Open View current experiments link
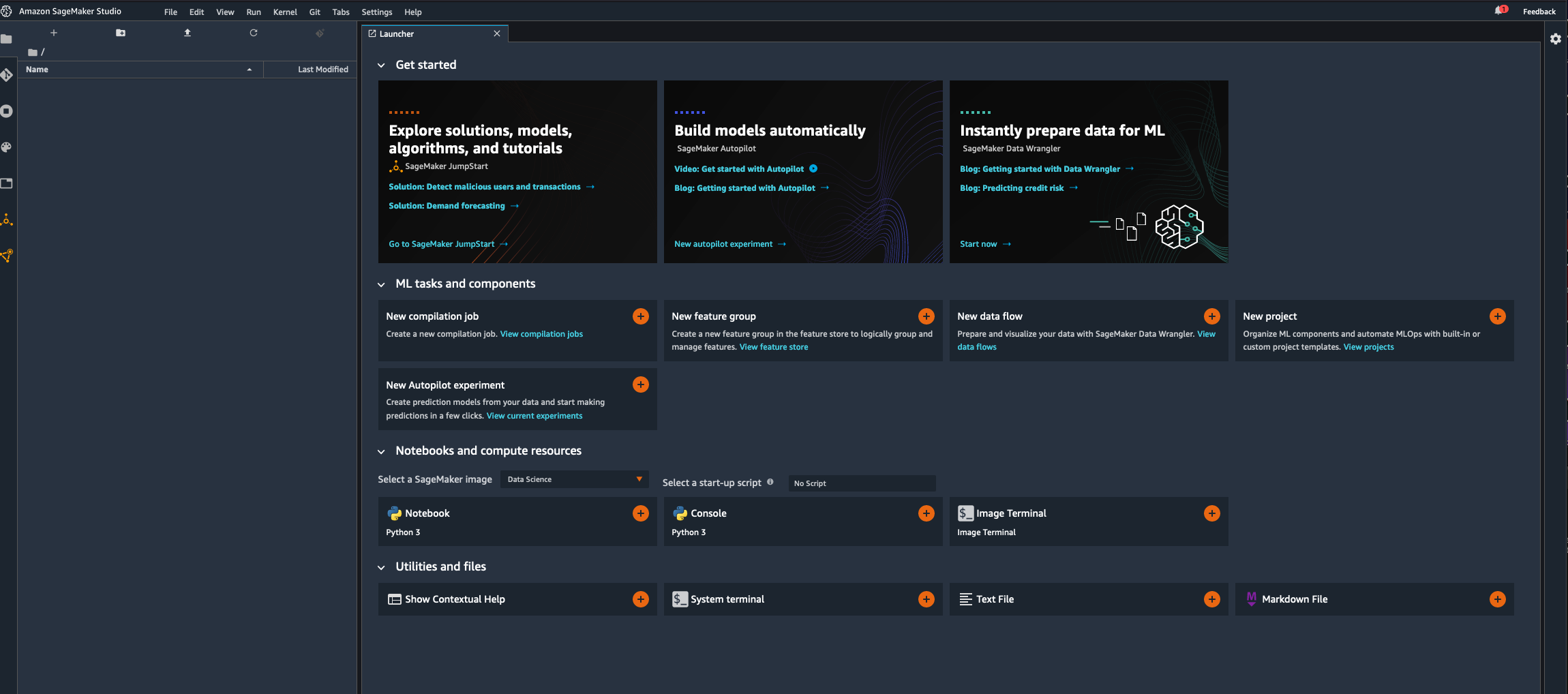1568x694 pixels. tap(534, 416)
